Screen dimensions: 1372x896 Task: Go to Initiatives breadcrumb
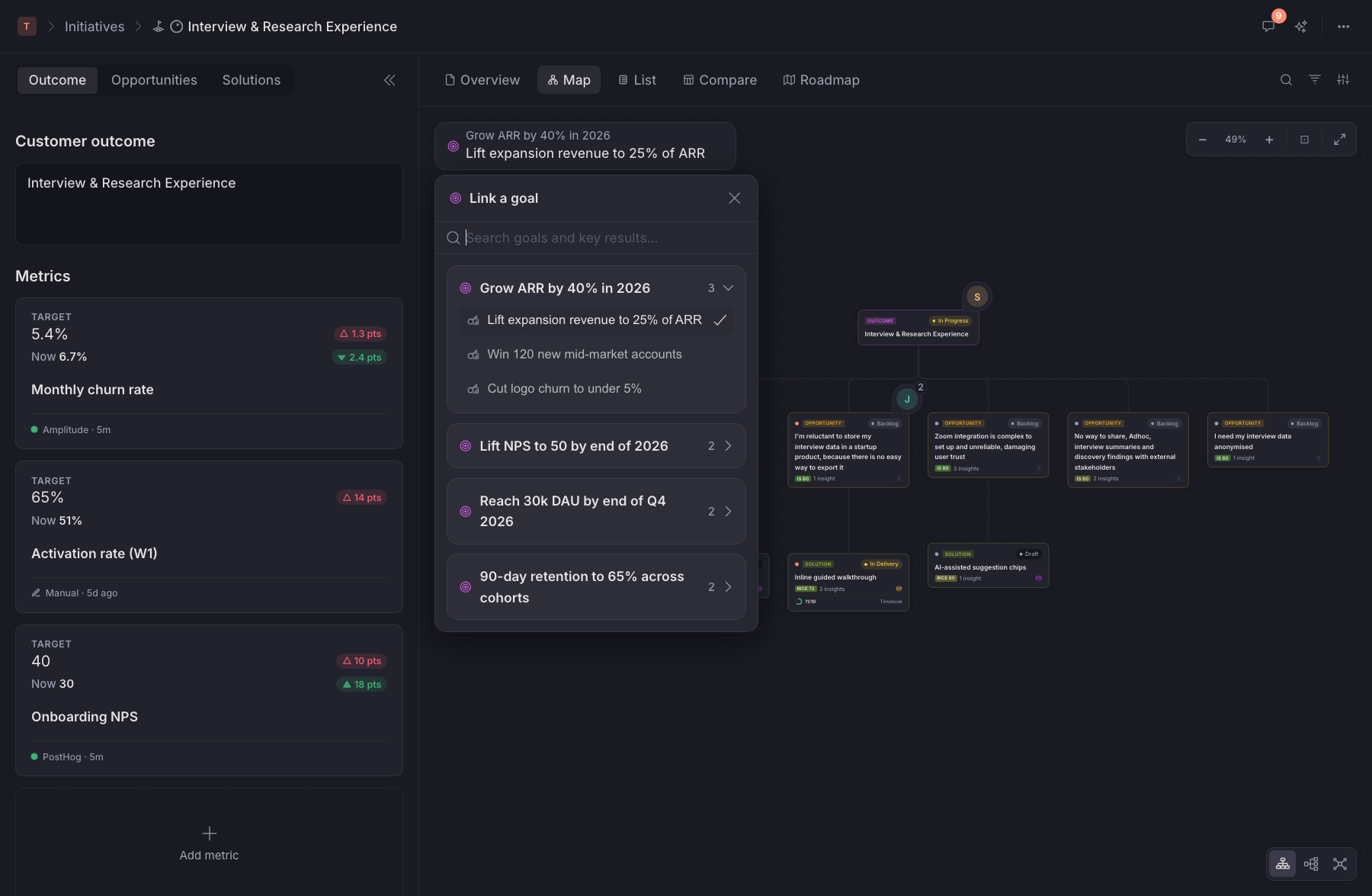[95, 27]
